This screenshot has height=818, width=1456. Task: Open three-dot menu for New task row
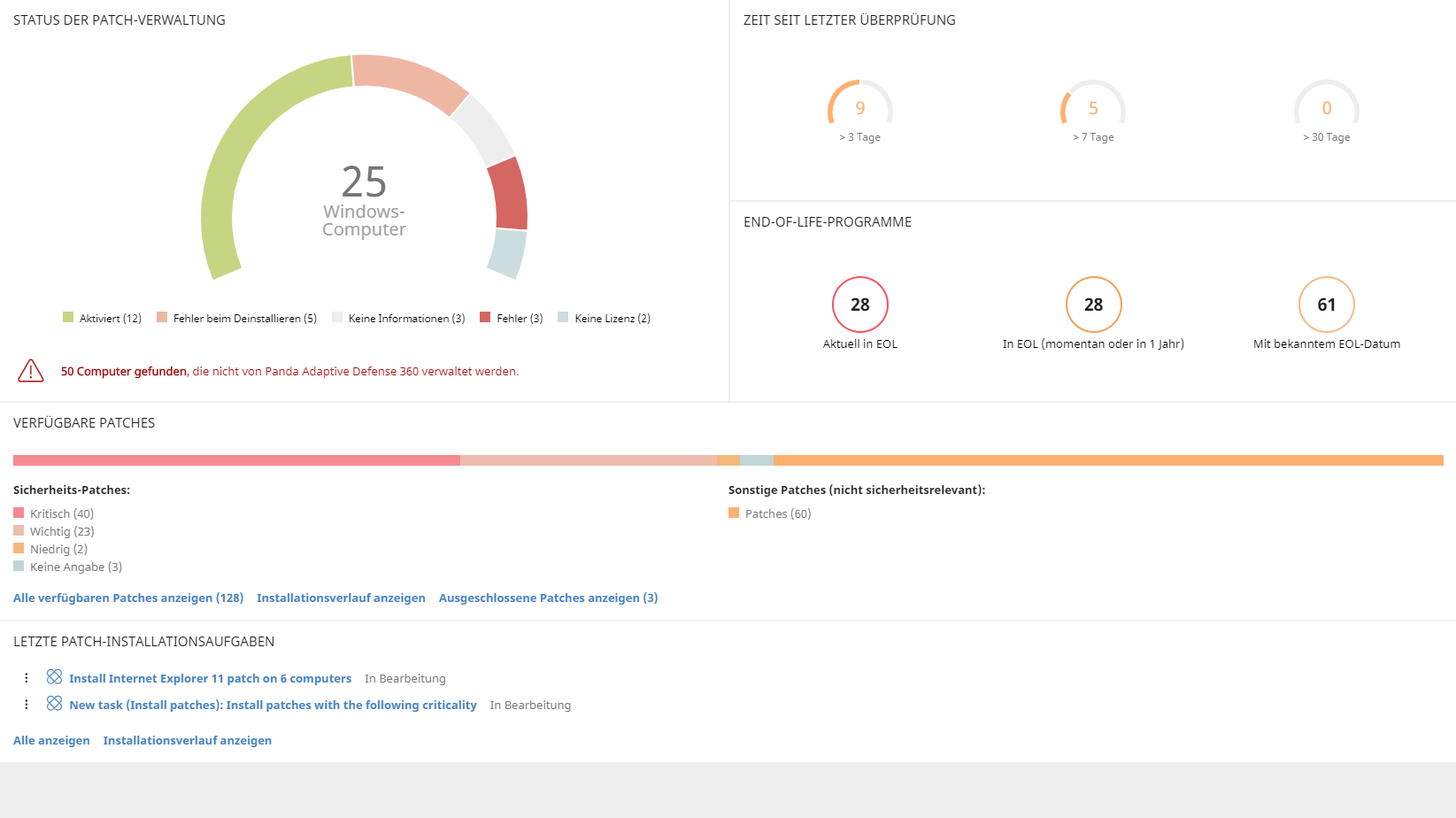pyautogui.click(x=27, y=705)
